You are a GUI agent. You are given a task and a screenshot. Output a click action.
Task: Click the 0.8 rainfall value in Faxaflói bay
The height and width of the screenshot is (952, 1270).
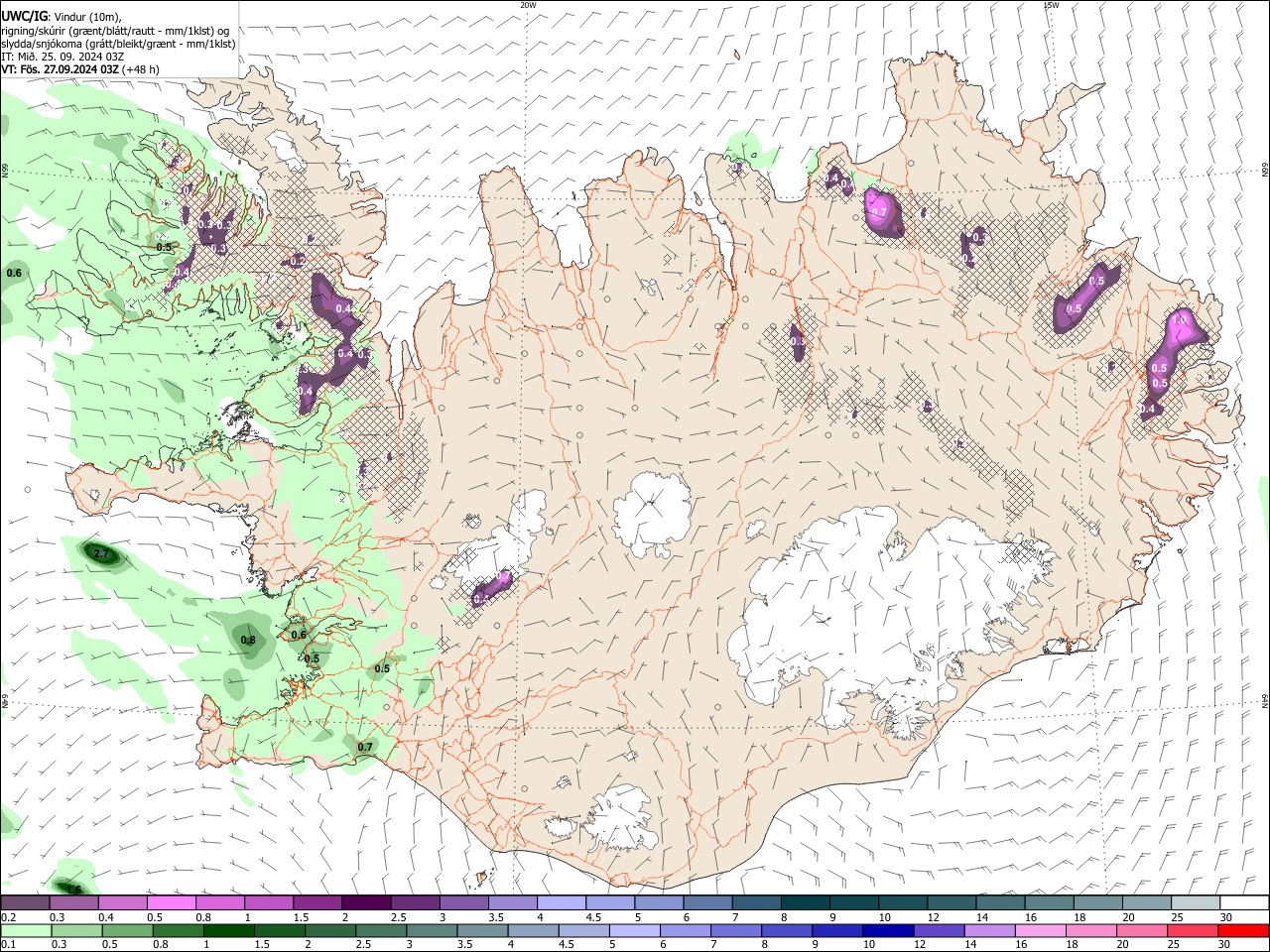248,641
